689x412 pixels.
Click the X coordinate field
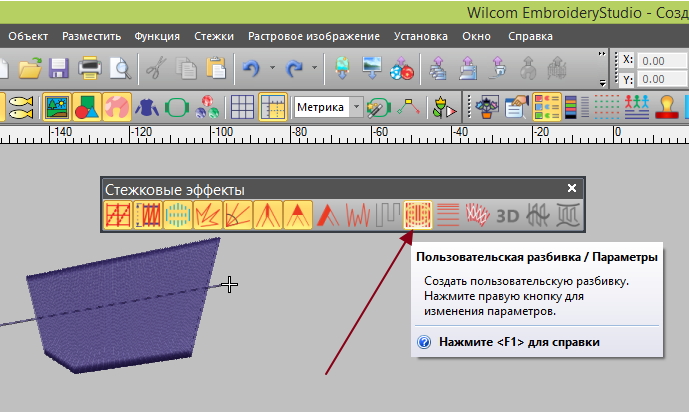pyautogui.click(x=662, y=61)
